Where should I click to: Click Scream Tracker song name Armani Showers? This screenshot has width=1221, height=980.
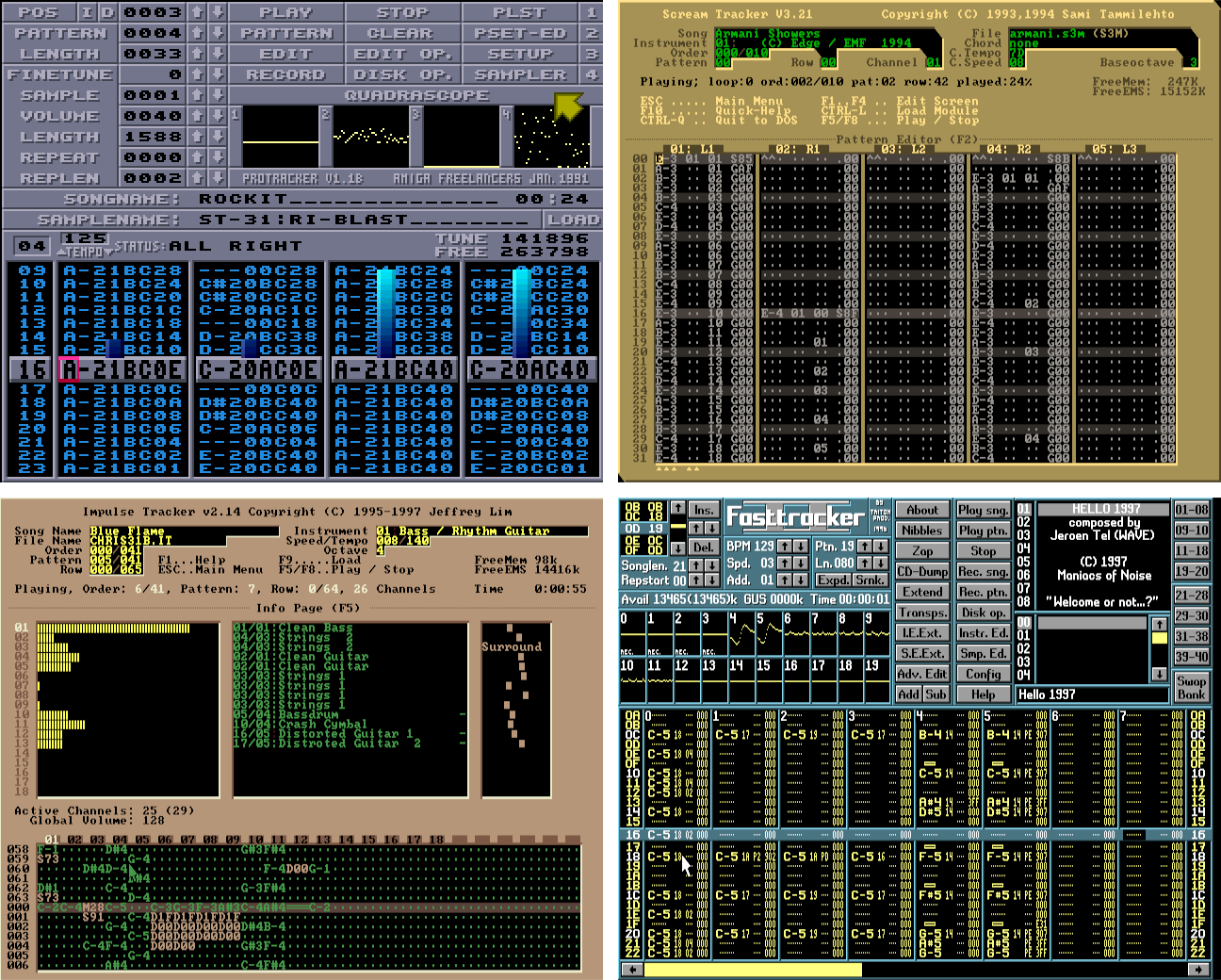pyautogui.click(x=768, y=34)
